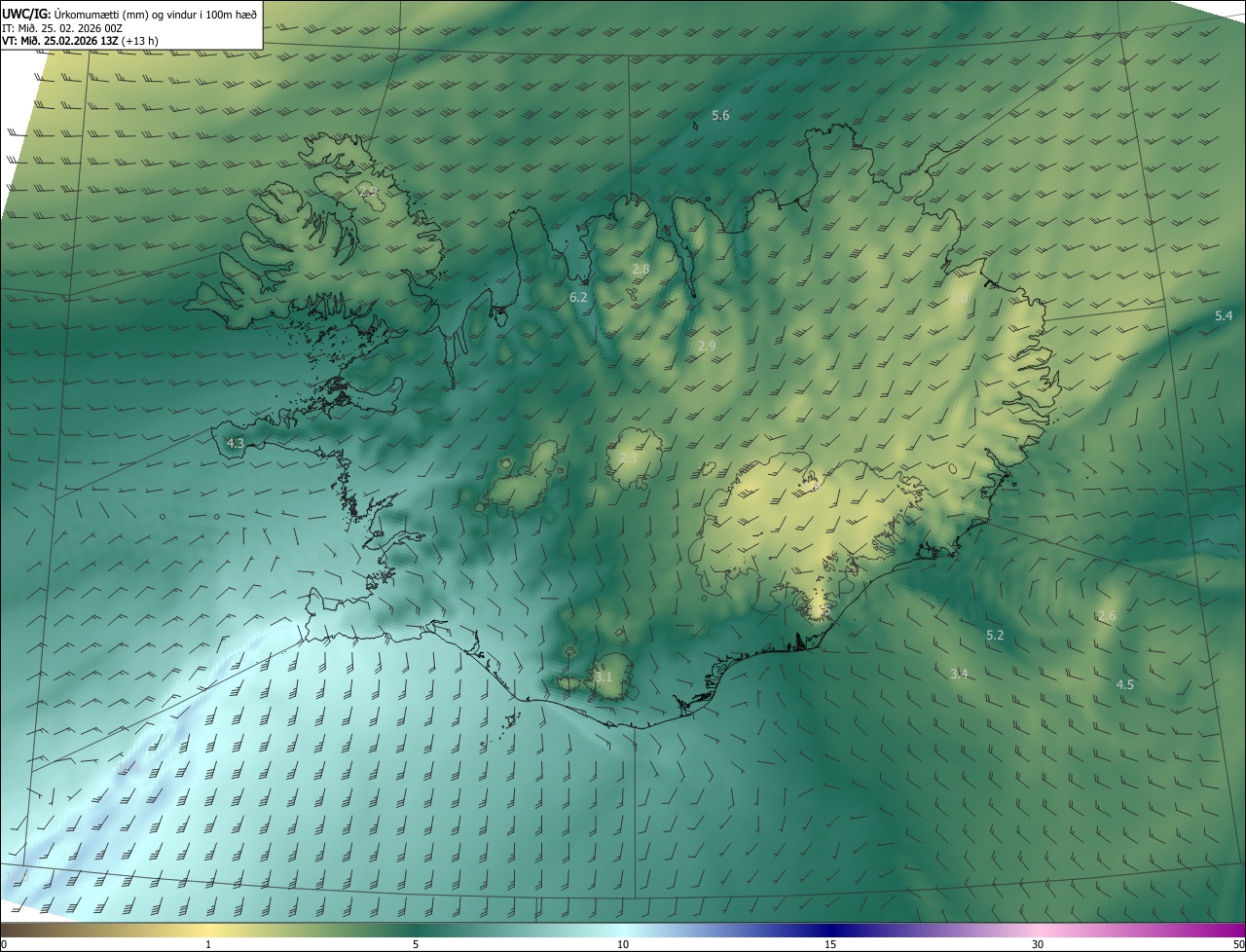Click the 4.5 value in the southeast sea
Screen dimensions: 1246x952
point(1124,685)
